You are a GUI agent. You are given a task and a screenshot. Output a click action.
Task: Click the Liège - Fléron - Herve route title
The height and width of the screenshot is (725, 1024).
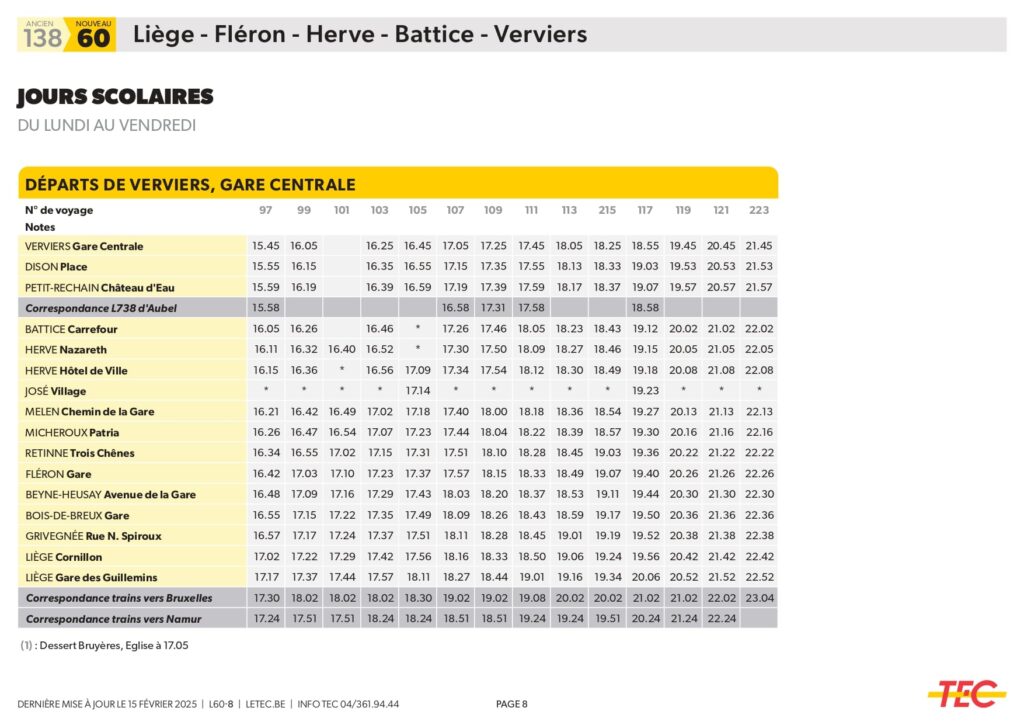359,35
